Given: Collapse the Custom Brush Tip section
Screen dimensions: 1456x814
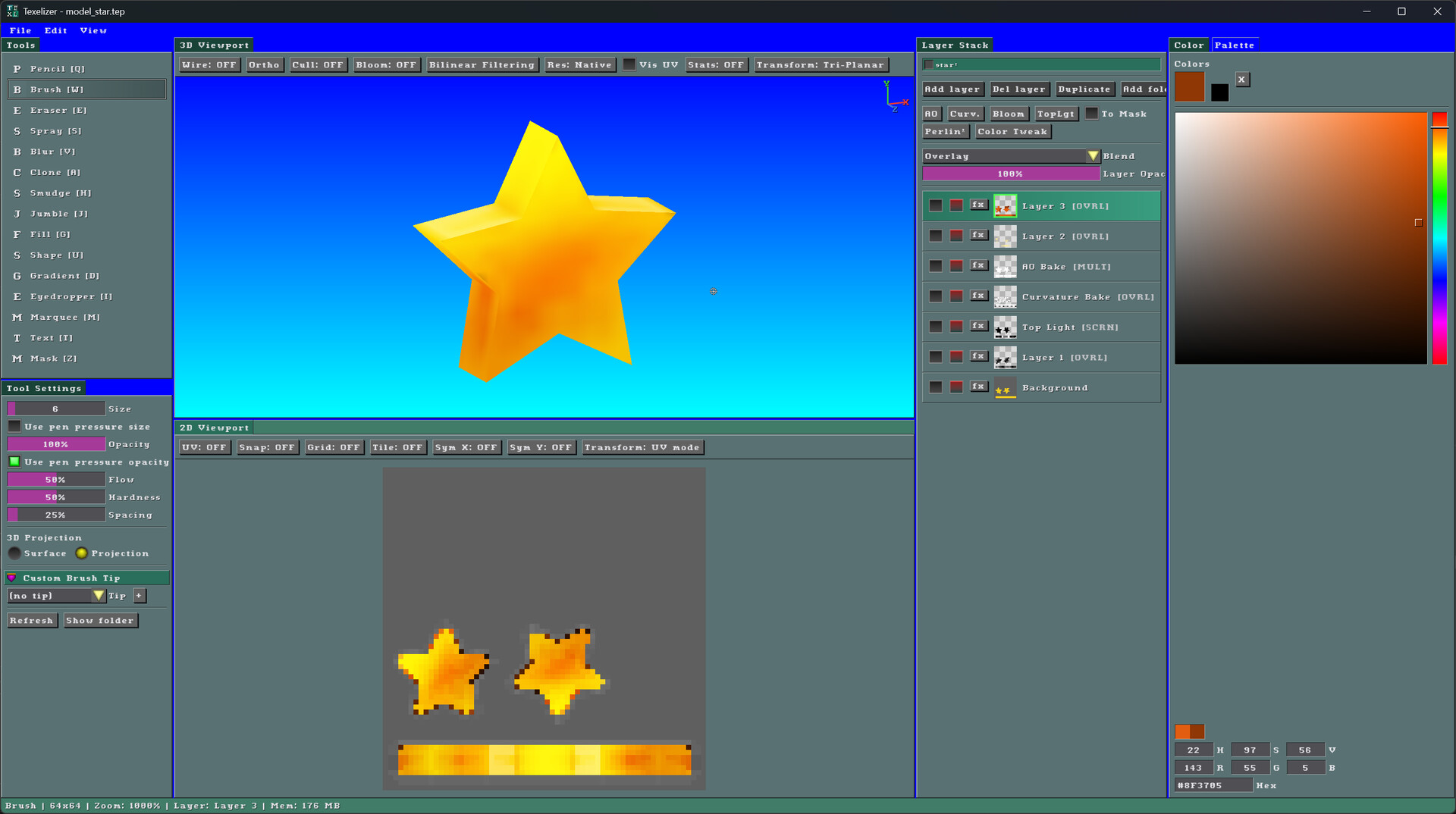Looking at the screenshot, I should click(11, 578).
